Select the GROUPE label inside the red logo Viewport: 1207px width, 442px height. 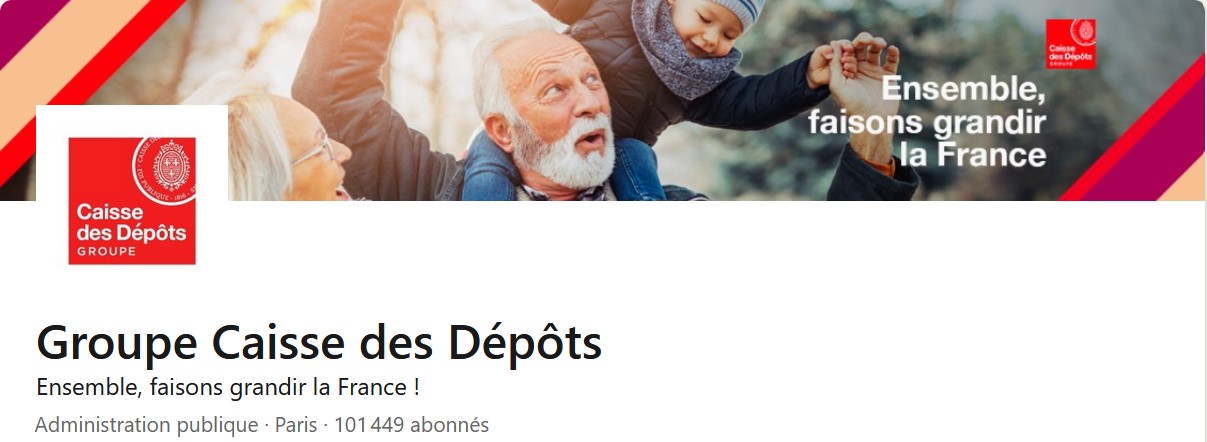click(x=105, y=252)
